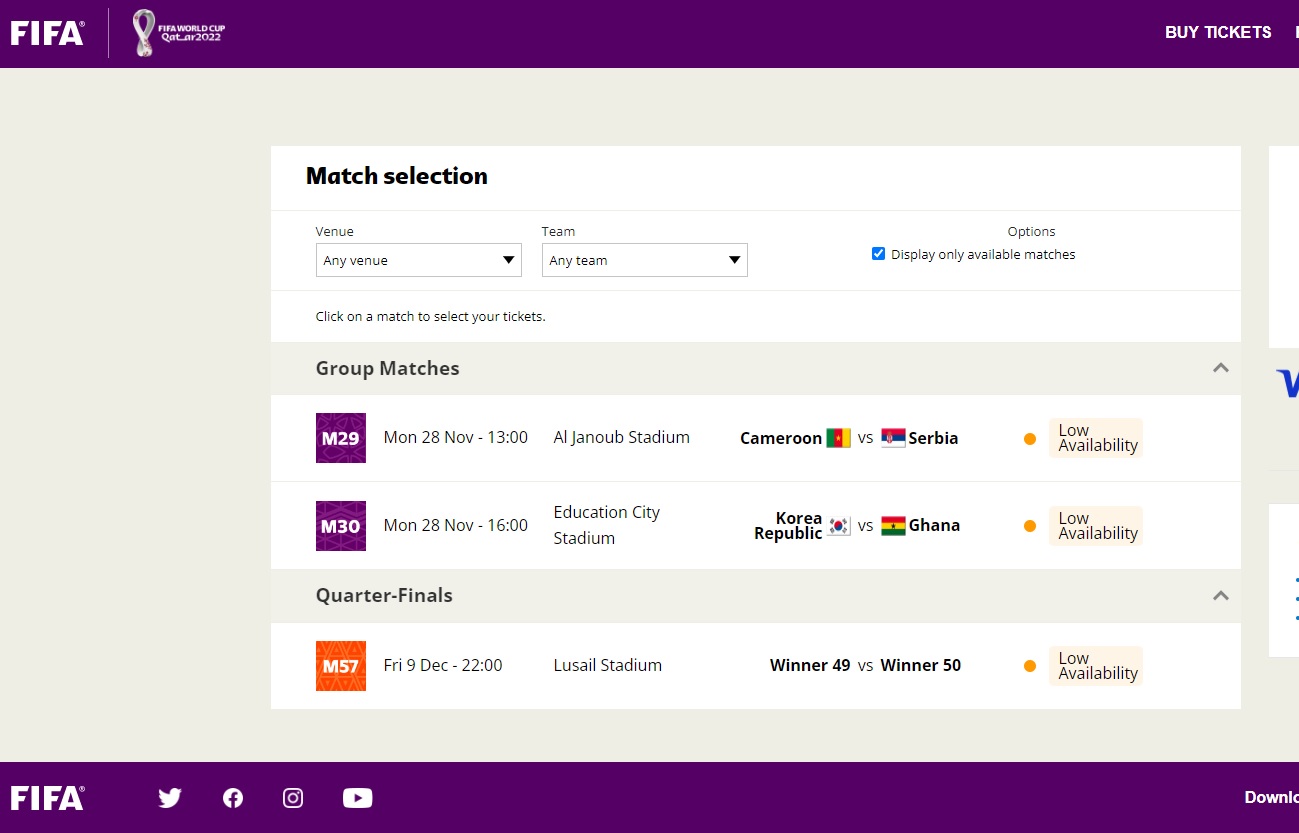
Task: Open the Instagram icon in footer
Action: point(293,797)
